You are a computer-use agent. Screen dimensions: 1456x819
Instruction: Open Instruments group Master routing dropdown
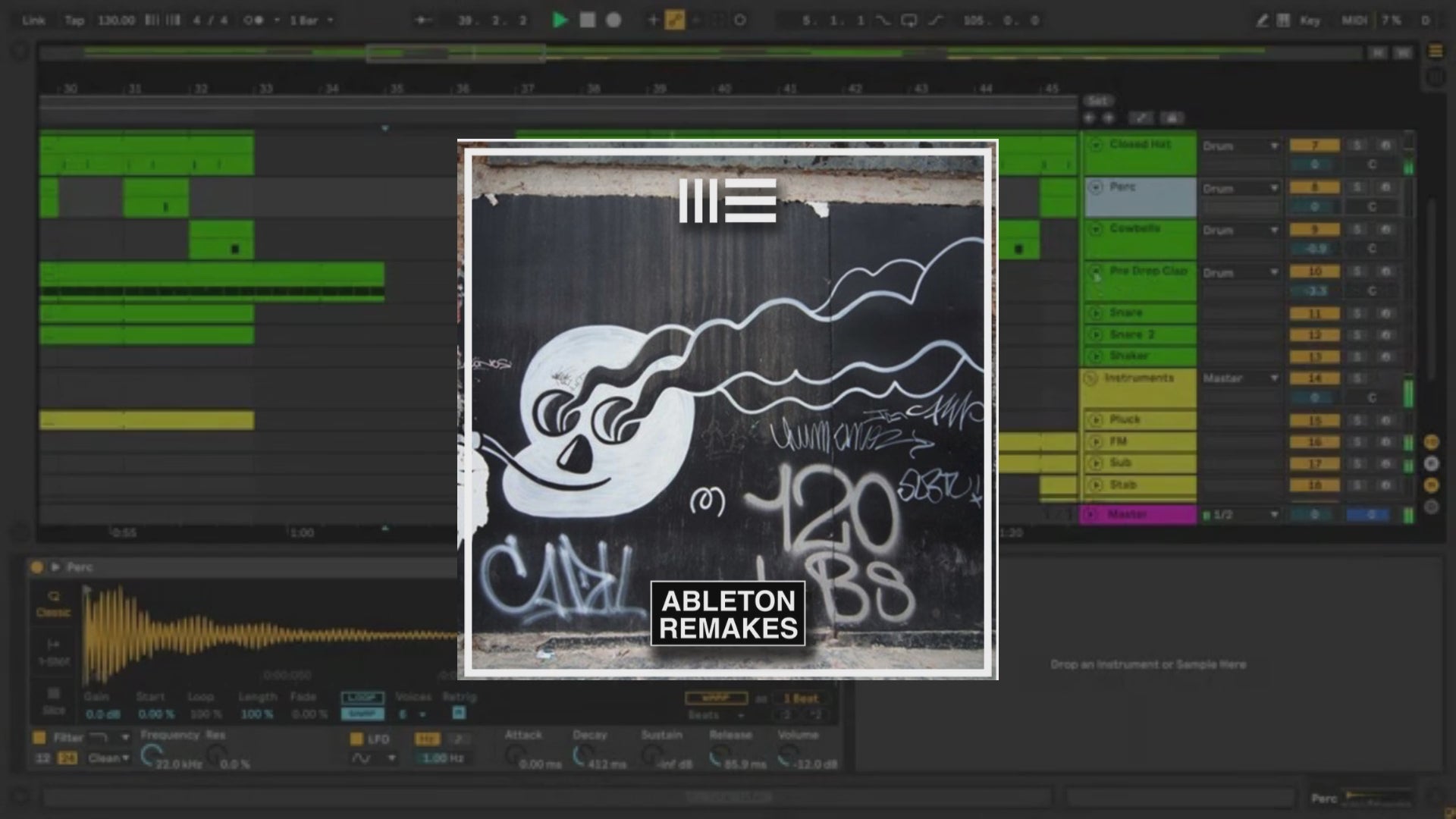click(x=1240, y=378)
